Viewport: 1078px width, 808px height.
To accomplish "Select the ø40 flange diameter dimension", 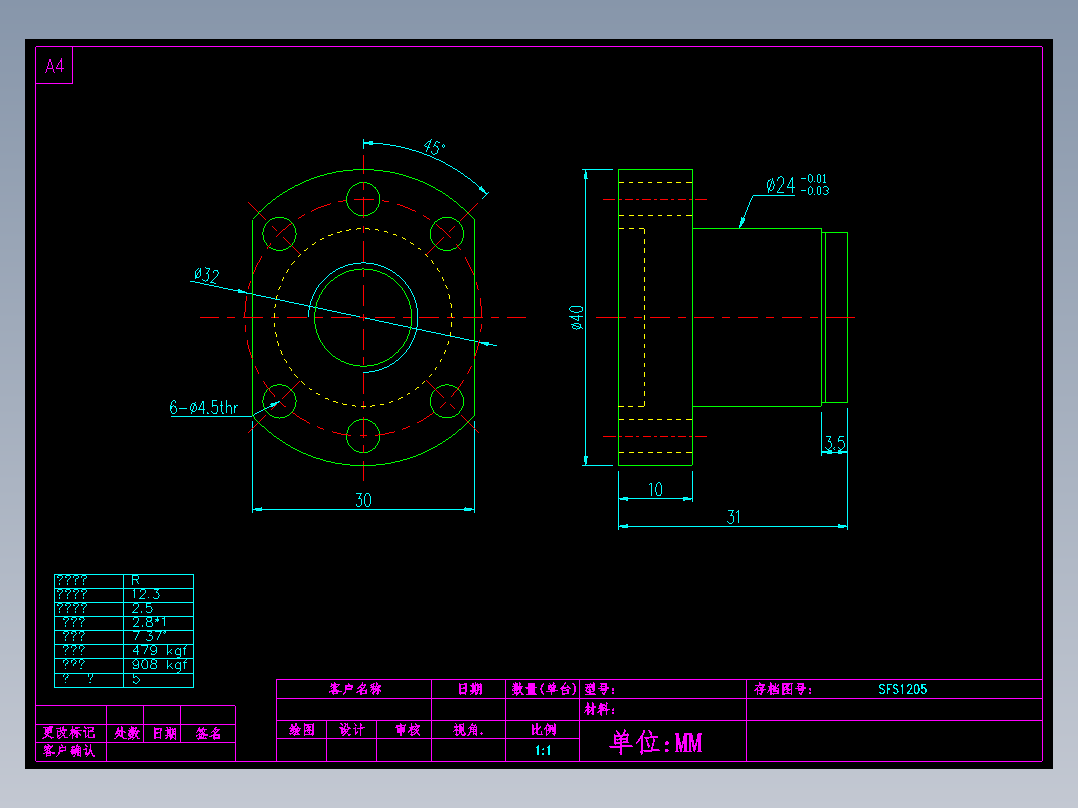I will click(x=576, y=318).
